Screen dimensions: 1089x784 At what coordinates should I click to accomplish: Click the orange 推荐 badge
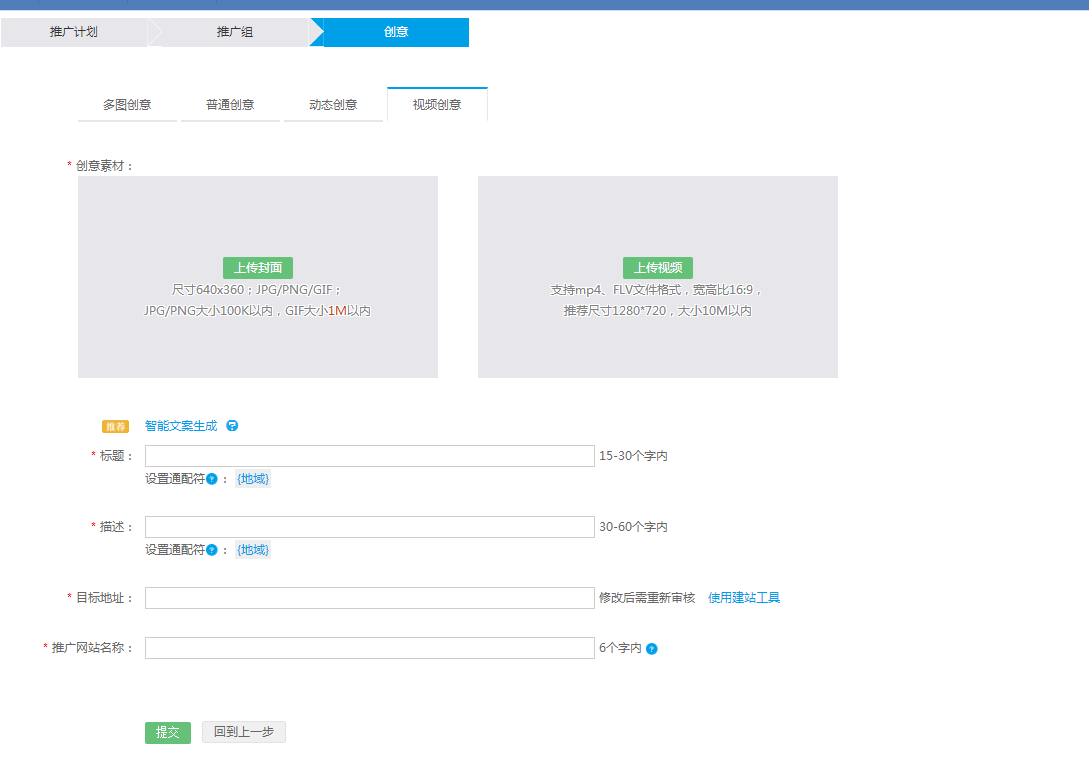pos(114,425)
